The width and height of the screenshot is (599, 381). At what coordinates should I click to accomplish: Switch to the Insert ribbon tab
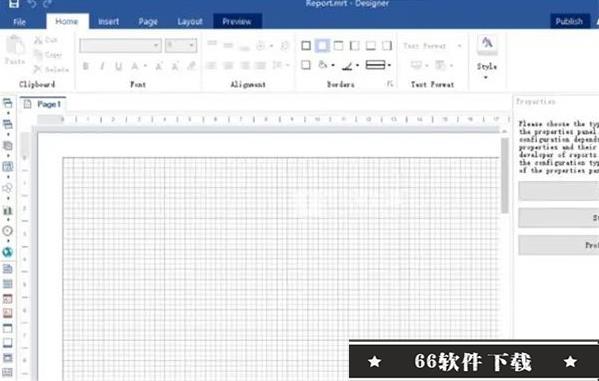(x=108, y=21)
